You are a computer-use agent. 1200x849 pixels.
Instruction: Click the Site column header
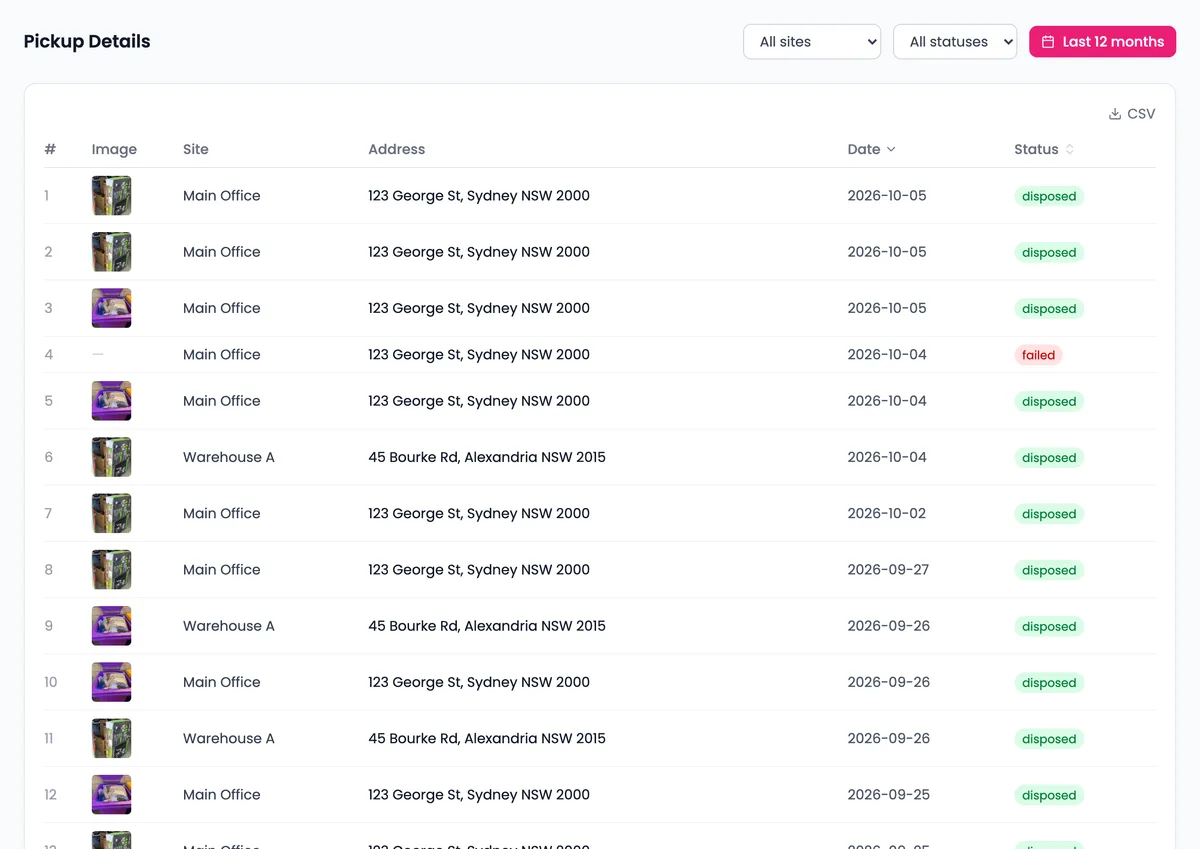(x=196, y=149)
